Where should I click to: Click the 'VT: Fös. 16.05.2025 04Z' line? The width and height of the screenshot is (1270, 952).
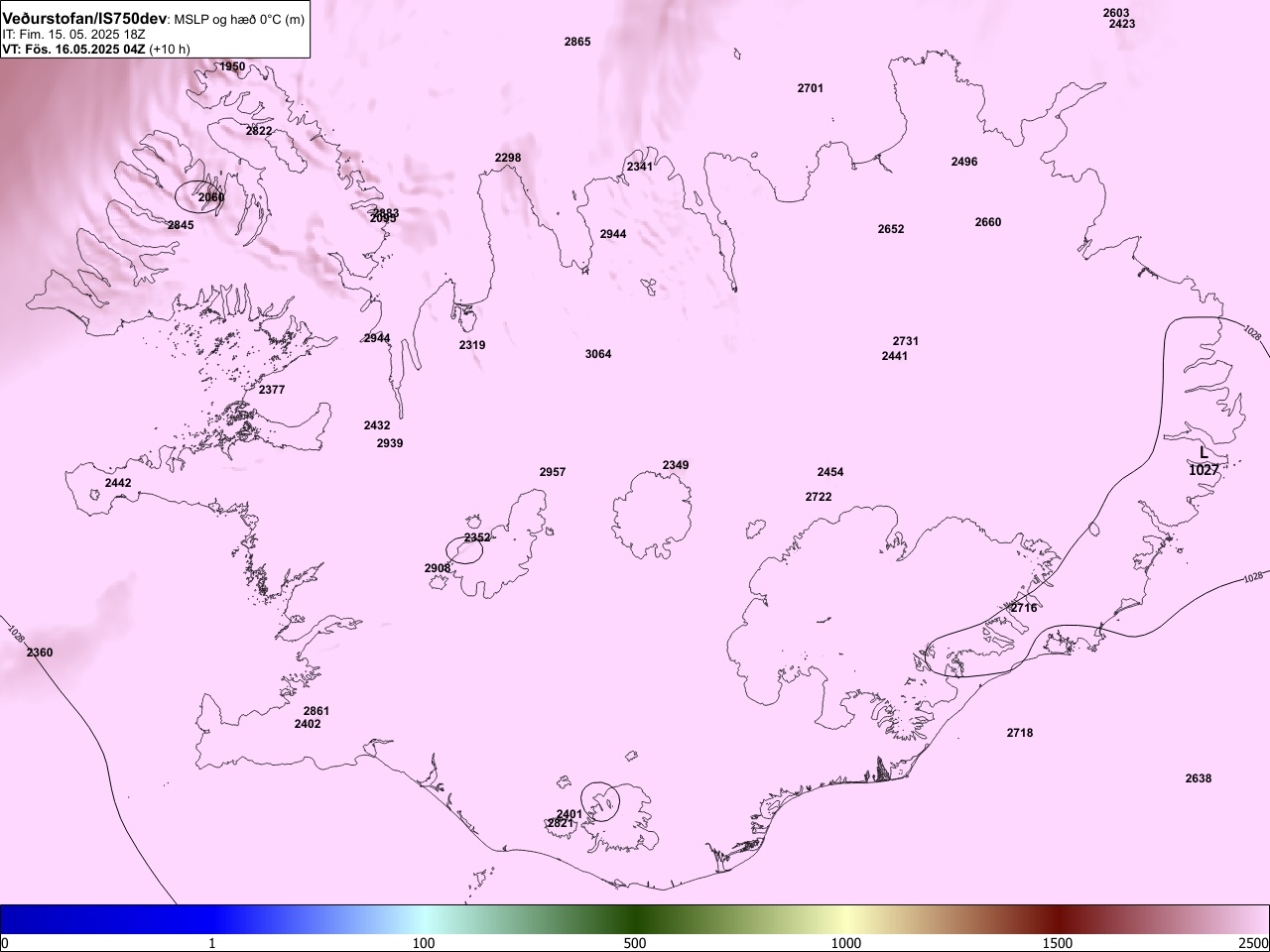[x=73, y=49]
